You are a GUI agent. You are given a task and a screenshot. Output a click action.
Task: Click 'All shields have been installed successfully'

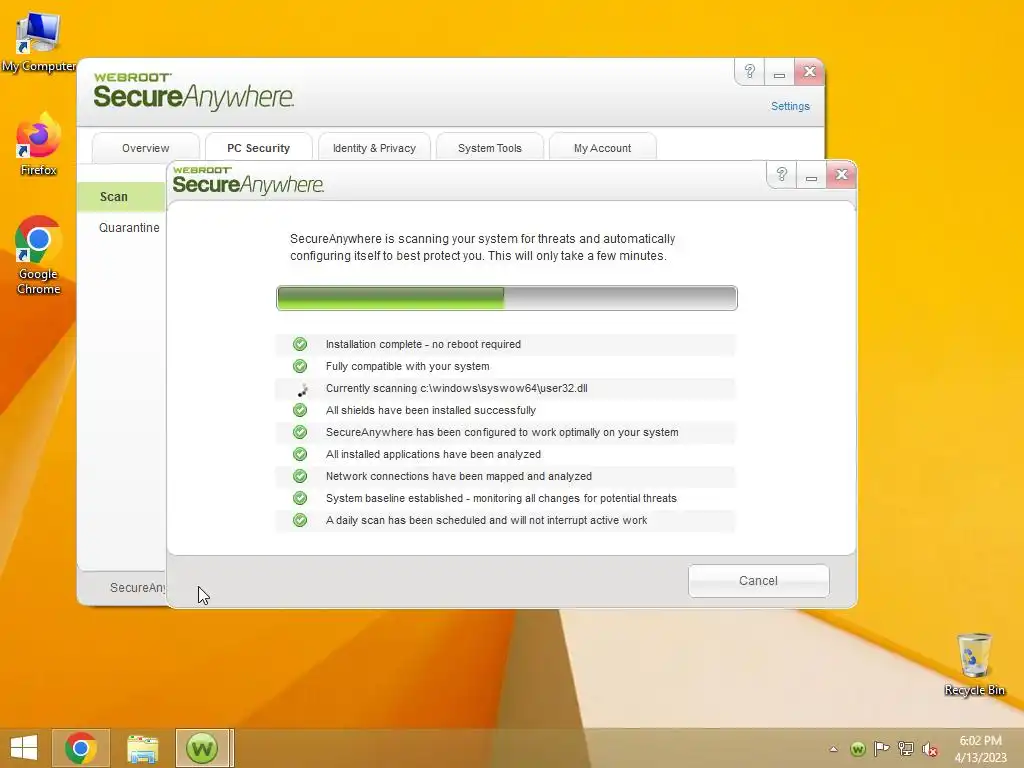(430, 410)
